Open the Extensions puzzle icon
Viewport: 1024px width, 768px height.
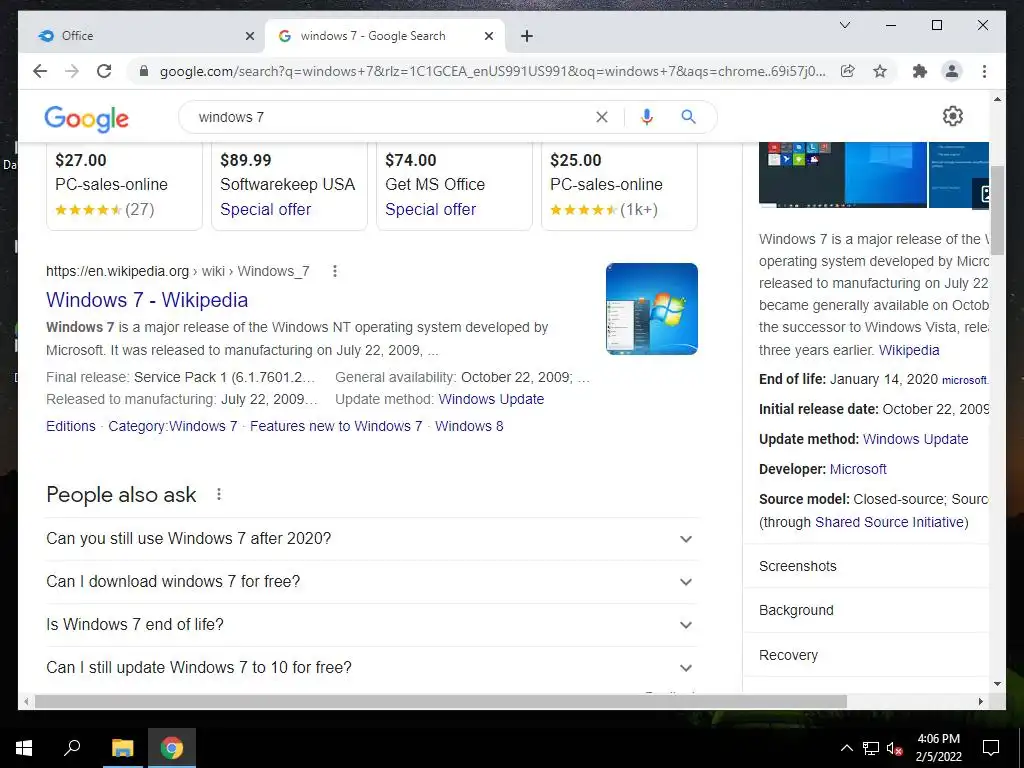coord(920,71)
